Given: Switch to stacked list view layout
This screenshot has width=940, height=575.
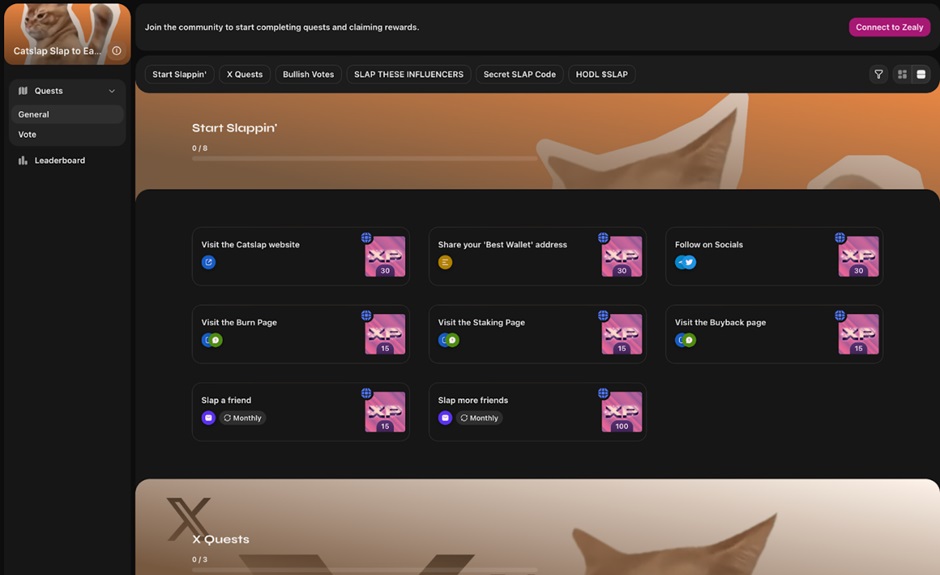Looking at the screenshot, I should coord(921,74).
